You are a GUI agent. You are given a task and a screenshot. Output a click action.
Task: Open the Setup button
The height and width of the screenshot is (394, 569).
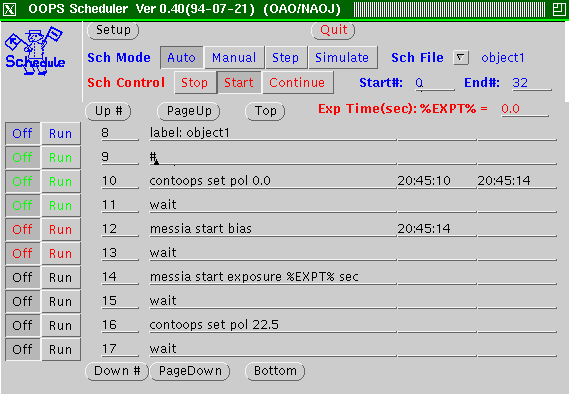click(113, 30)
